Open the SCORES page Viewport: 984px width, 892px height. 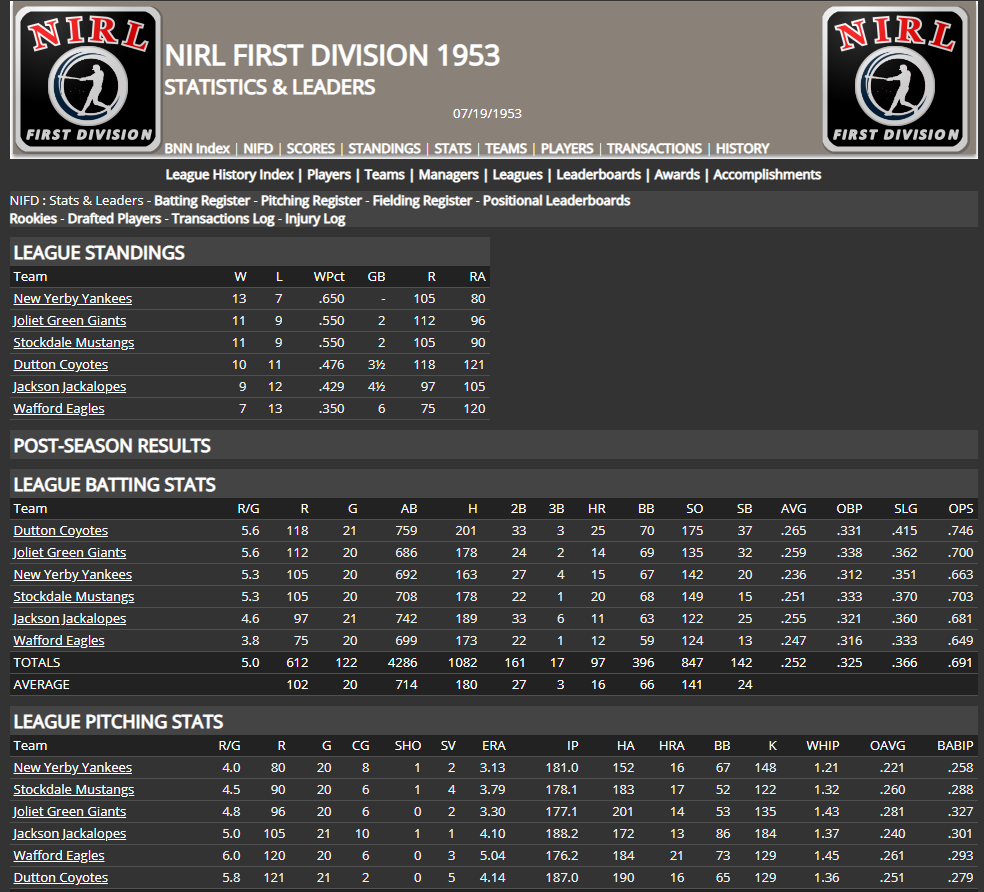[x=310, y=148]
